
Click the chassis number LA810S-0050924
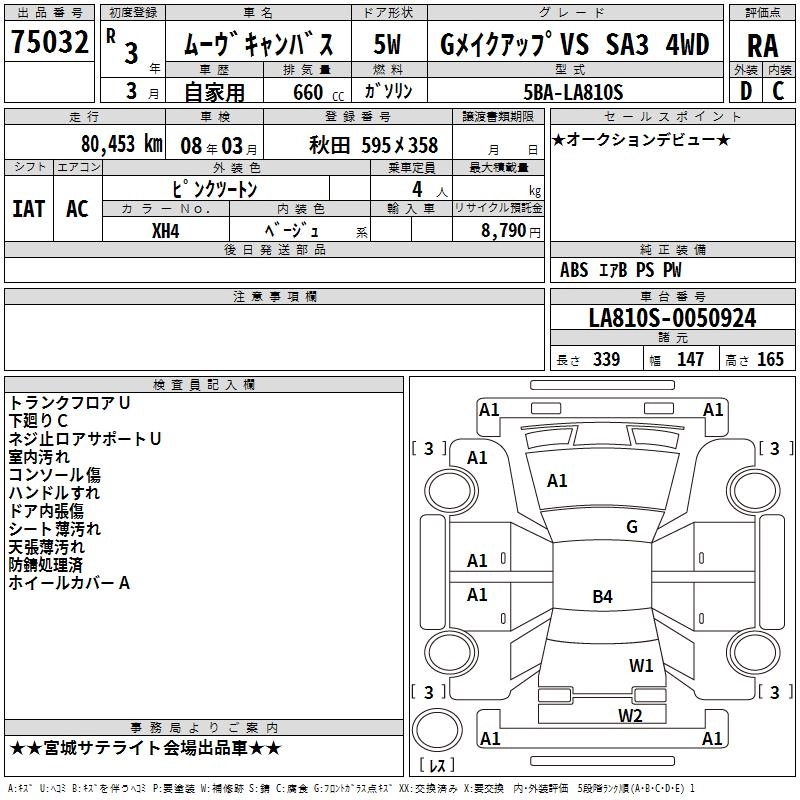click(672, 319)
